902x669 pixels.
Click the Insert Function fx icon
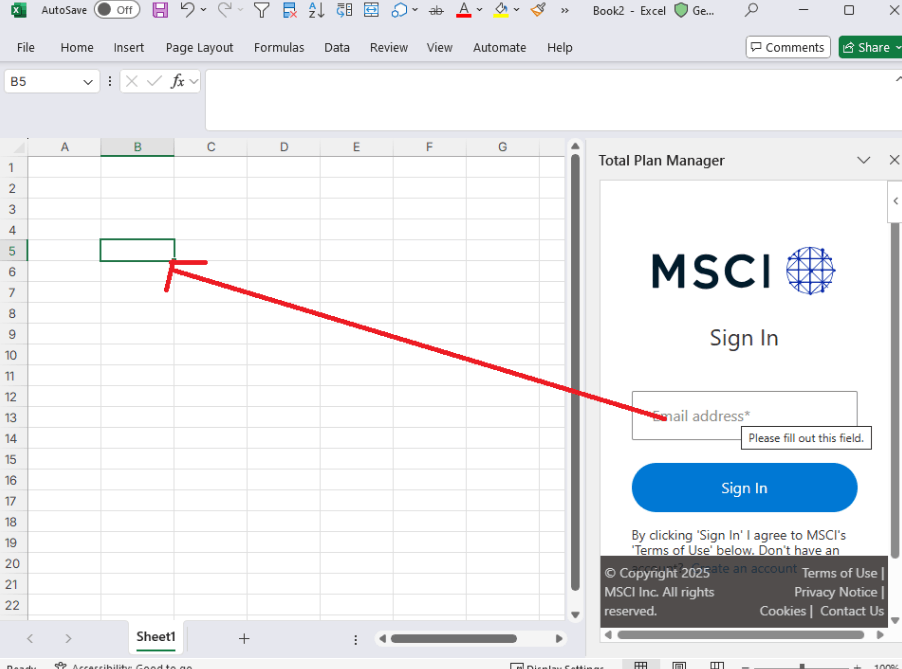[178, 82]
